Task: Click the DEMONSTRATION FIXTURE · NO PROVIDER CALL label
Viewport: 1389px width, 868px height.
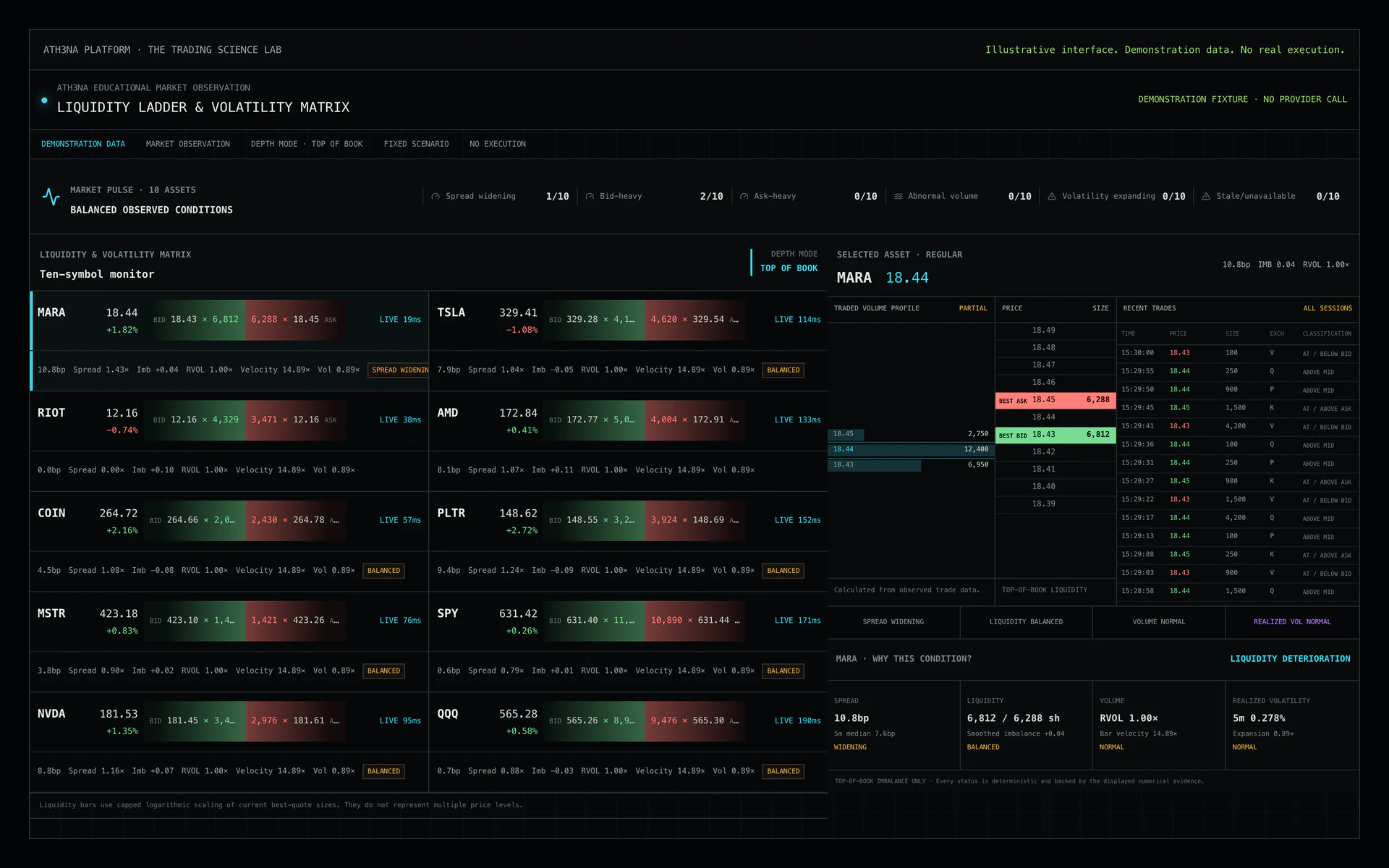Action: click(1242, 100)
